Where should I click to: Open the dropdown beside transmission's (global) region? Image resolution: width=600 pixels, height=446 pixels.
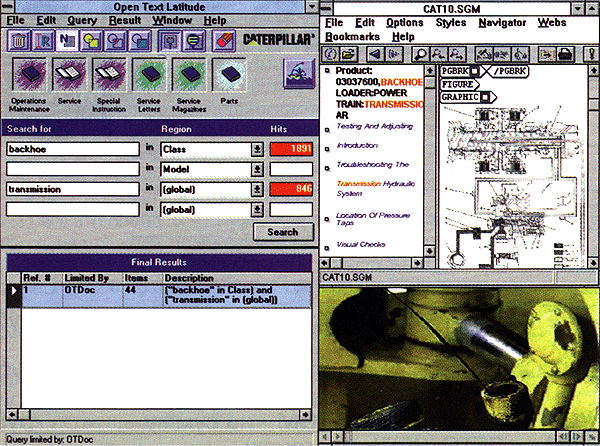point(257,189)
